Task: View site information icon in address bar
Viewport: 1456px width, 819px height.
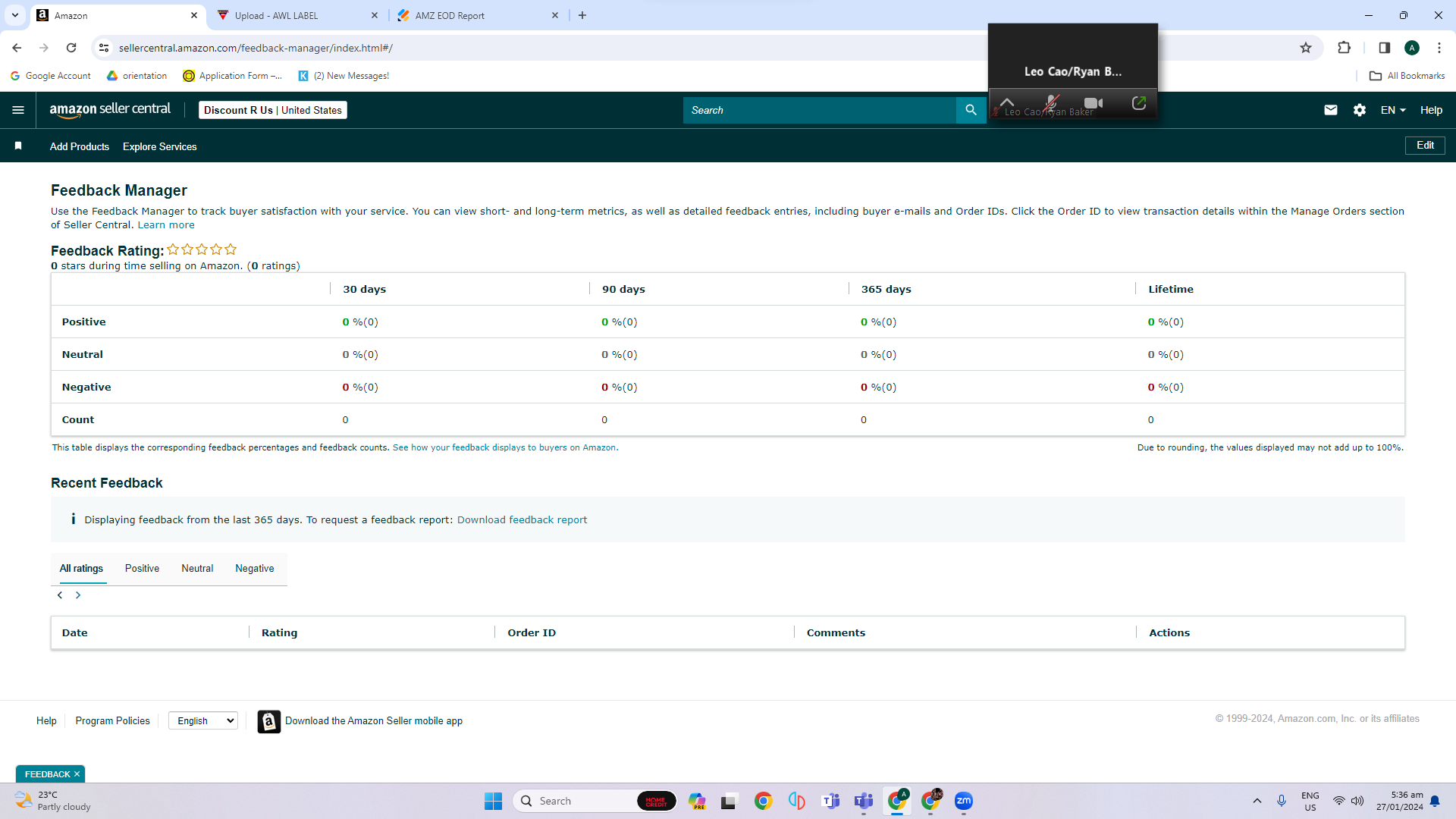Action: 104,48
